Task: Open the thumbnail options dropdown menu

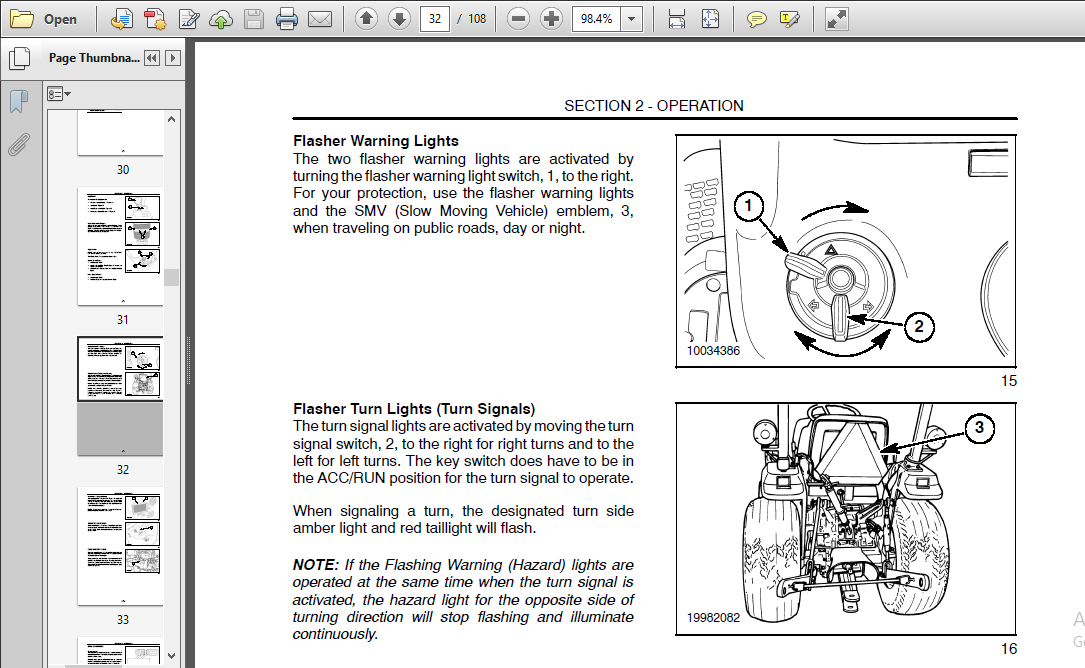Action: (59, 93)
